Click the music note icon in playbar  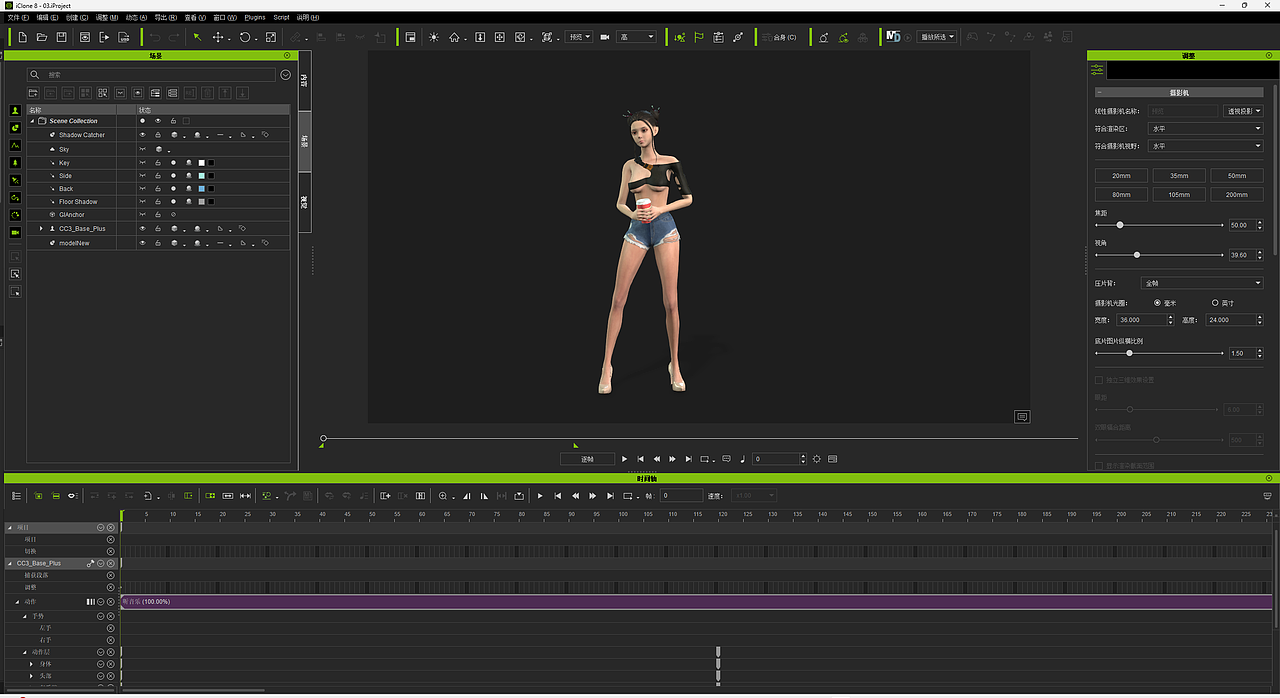(x=742, y=459)
